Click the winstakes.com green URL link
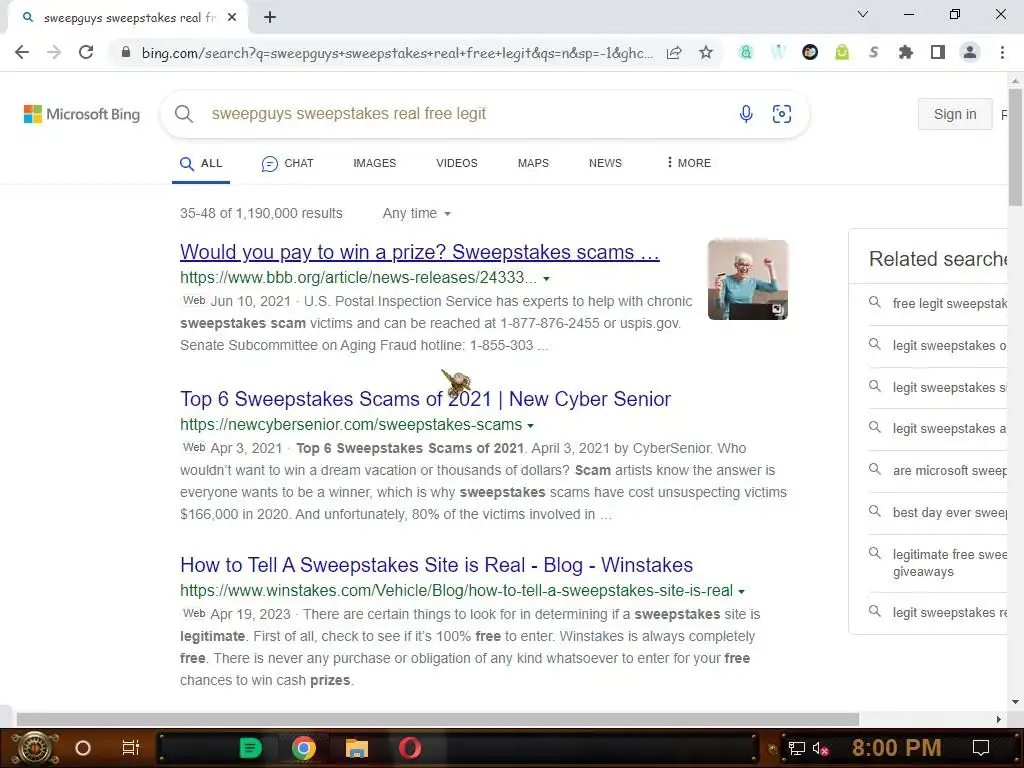Image resolution: width=1024 pixels, height=768 pixels. click(456, 590)
